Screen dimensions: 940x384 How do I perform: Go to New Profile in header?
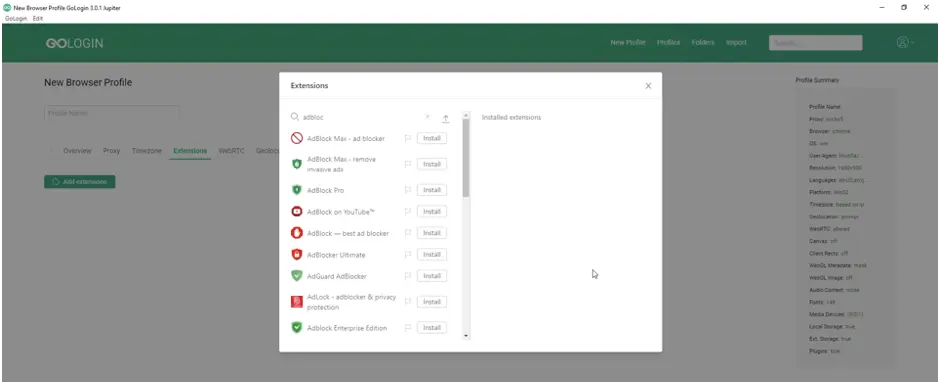pyautogui.click(x=628, y=43)
